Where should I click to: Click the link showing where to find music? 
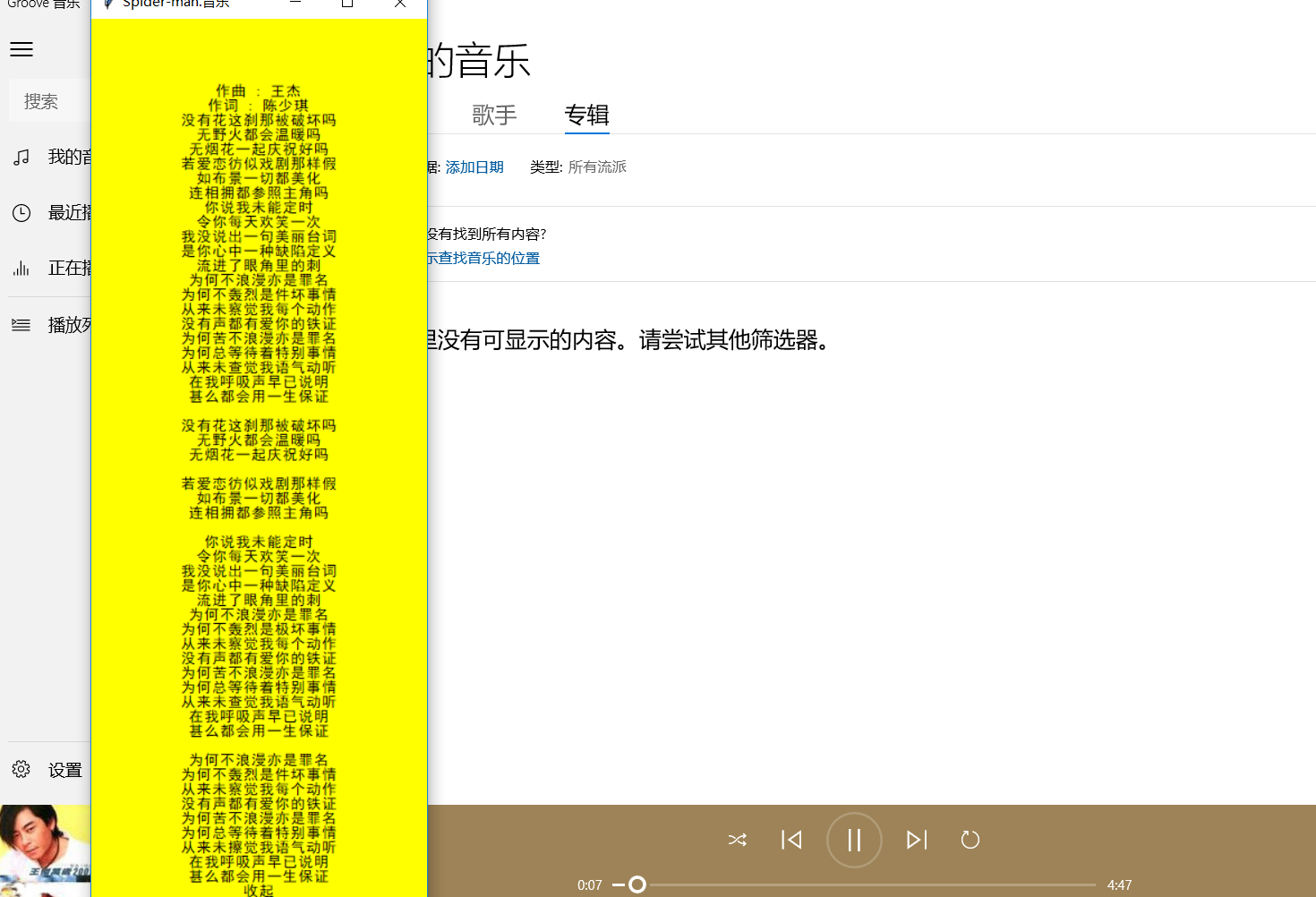pyautogui.click(x=483, y=258)
